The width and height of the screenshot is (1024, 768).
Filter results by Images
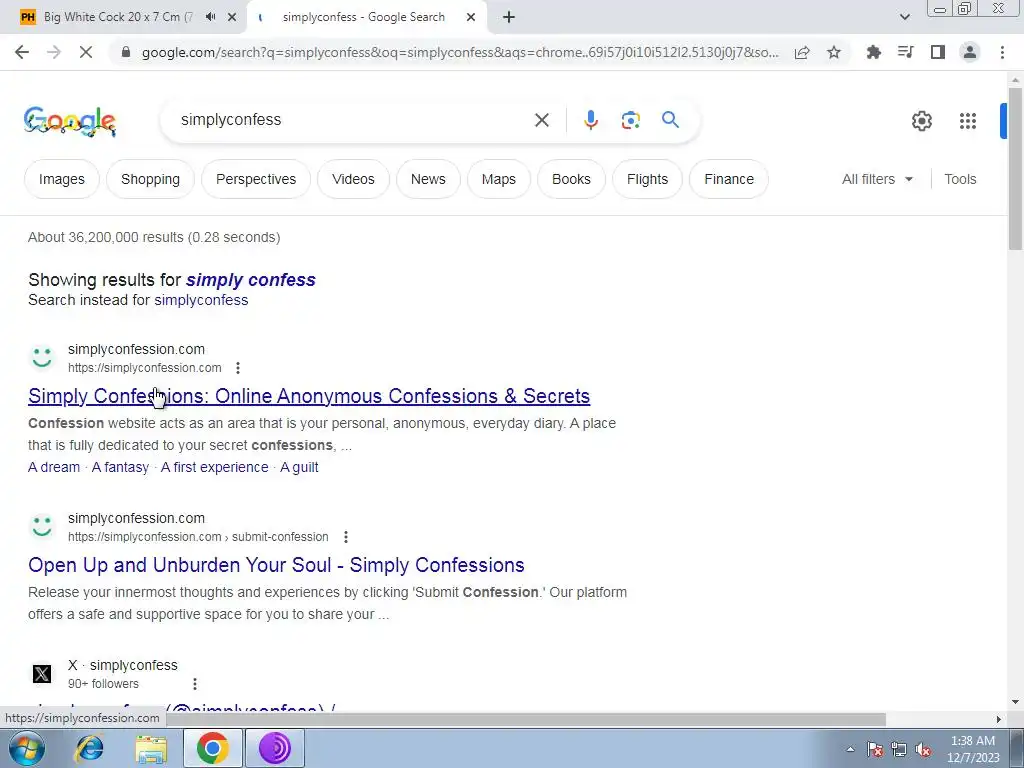[x=61, y=179]
